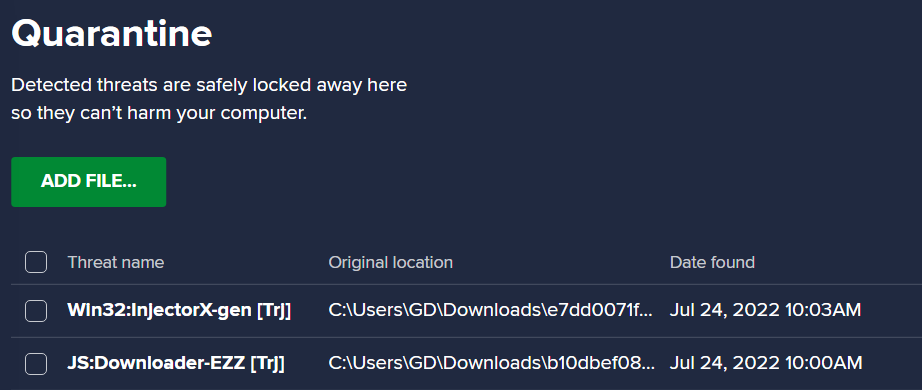This screenshot has width=922, height=390.
Task: Tick the select-all checkbox beside Threat name
Action: [36, 262]
